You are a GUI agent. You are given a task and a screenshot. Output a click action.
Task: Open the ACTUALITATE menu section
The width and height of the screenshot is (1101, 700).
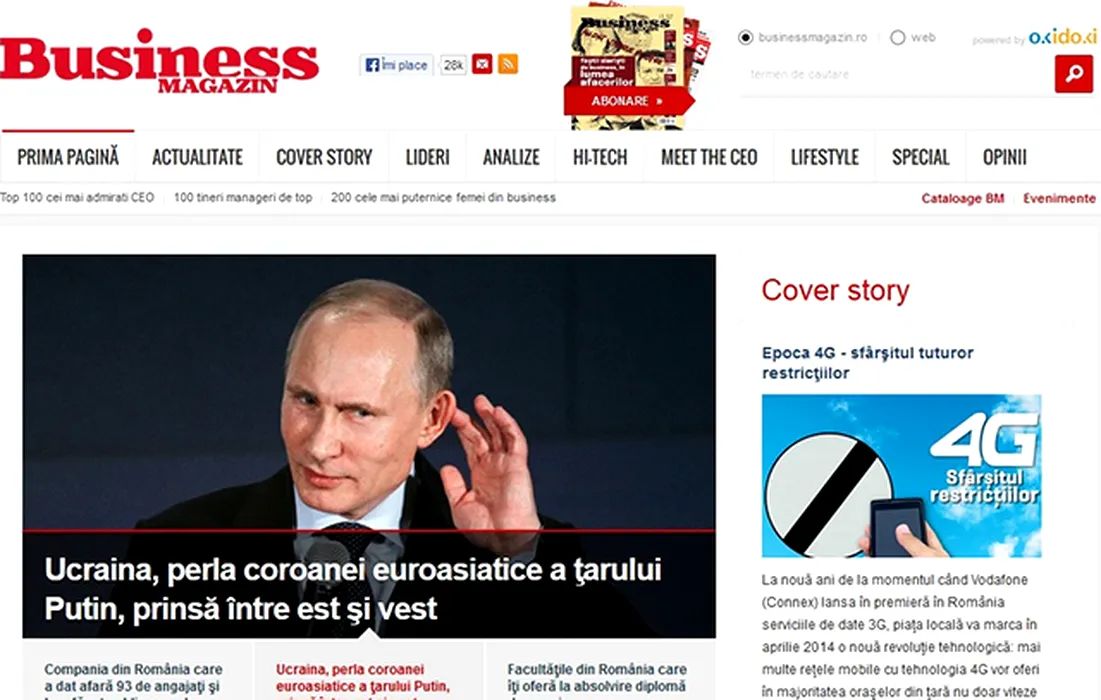tap(197, 157)
